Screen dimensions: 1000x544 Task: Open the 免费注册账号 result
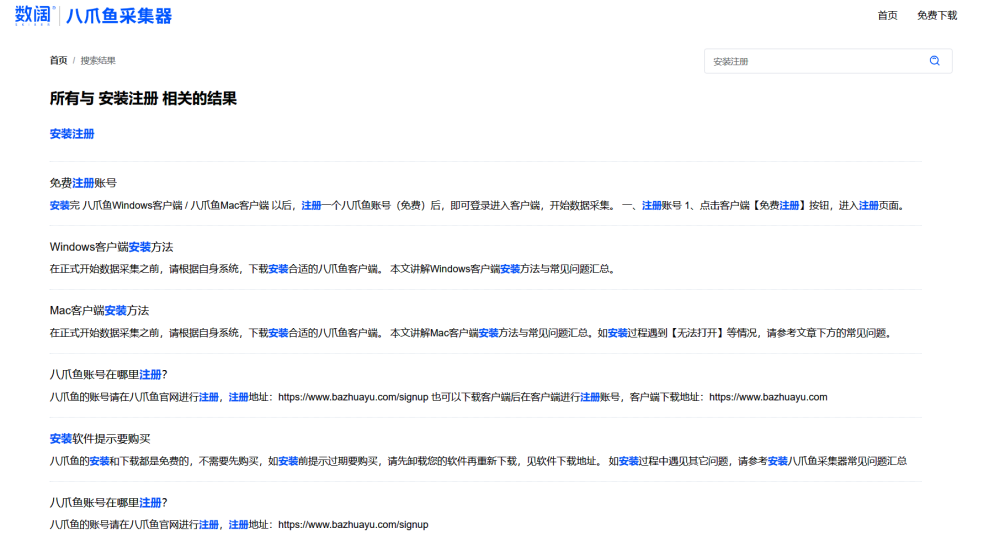83,183
